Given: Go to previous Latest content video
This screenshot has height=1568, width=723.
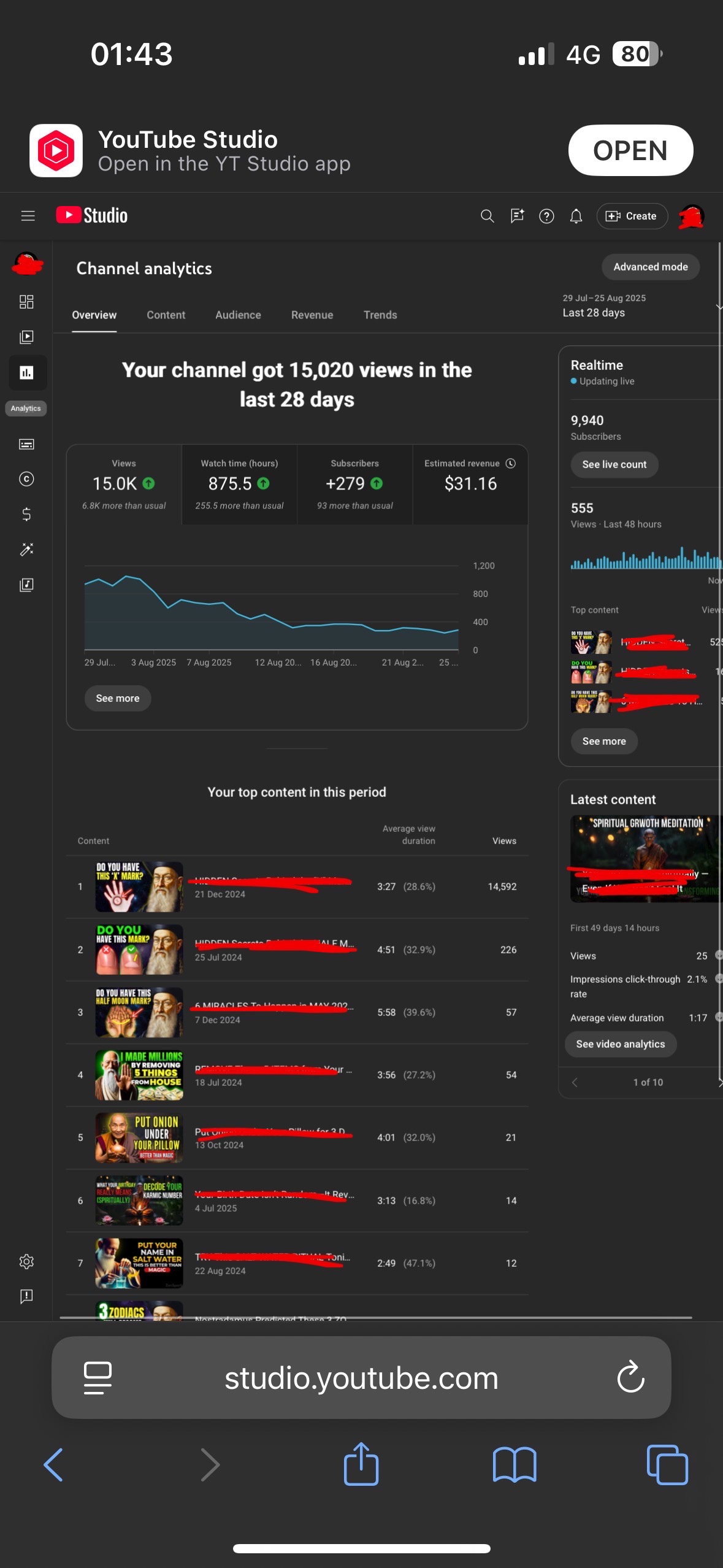Looking at the screenshot, I should tap(575, 1083).
